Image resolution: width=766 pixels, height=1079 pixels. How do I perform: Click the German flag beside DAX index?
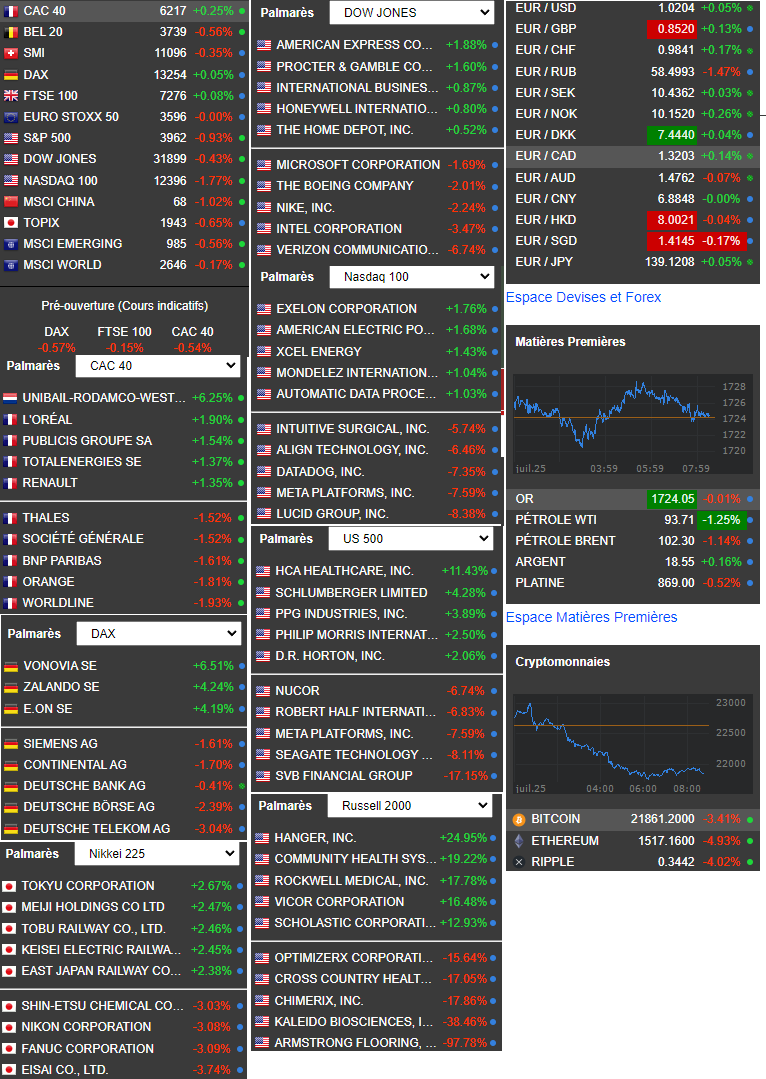pyautogui.click(x=11, y=75)
